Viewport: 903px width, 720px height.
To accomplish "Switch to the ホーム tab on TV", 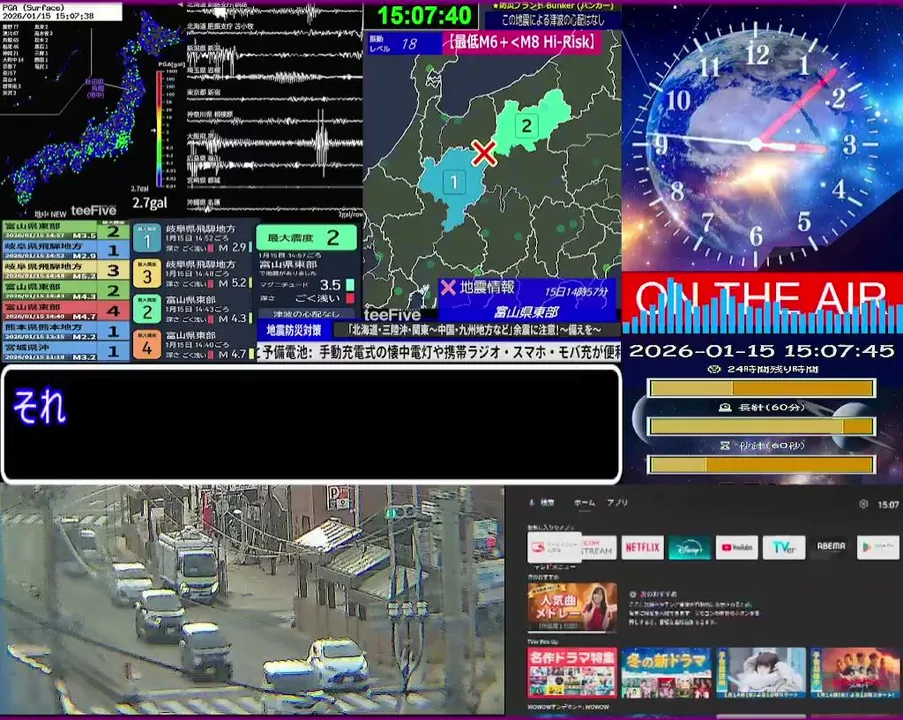I will (x=584, y=503).
